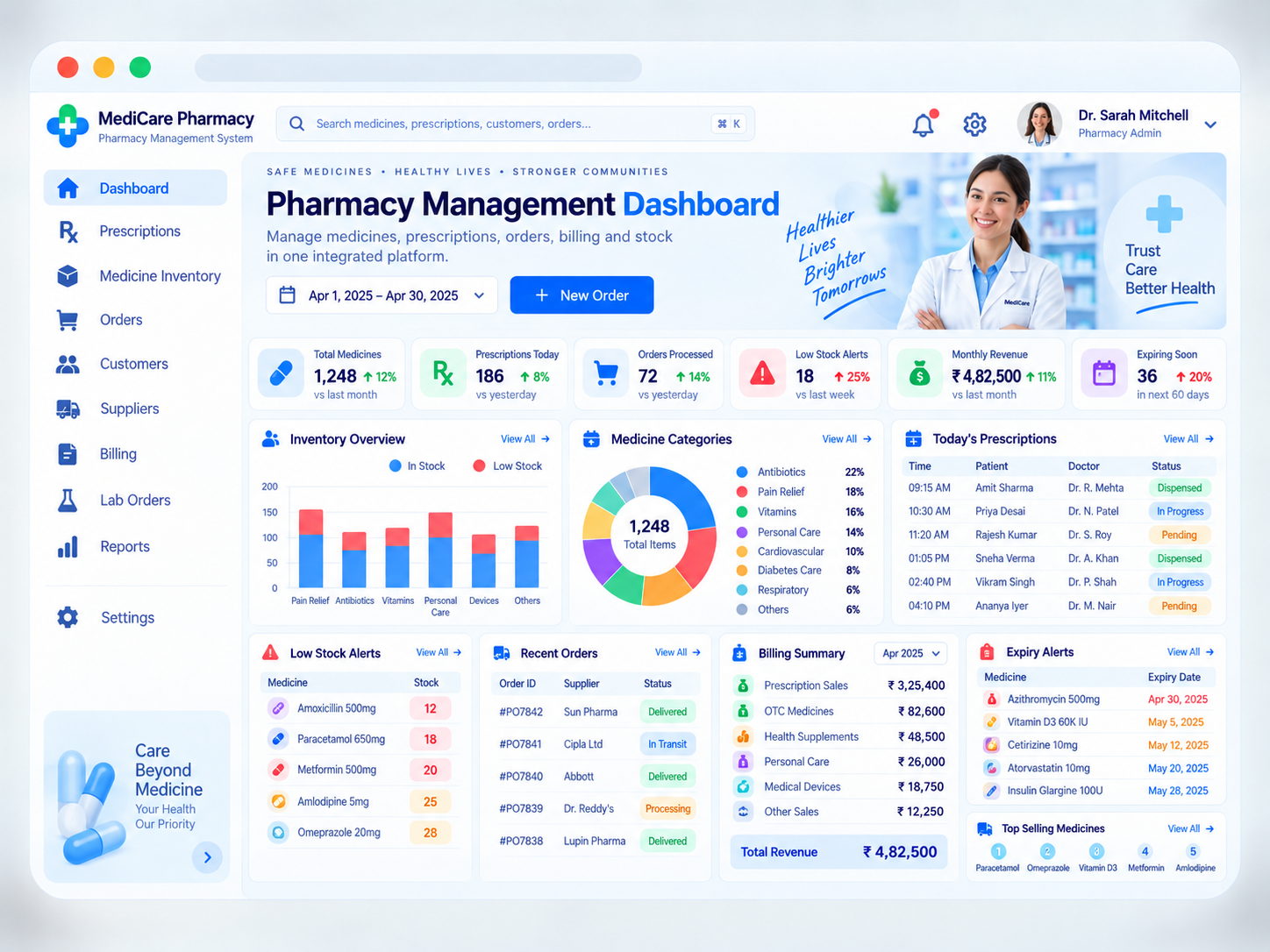The image size is (1270, 952).
Task: Click order ID #PO7842
Action: tap(521, 712)
